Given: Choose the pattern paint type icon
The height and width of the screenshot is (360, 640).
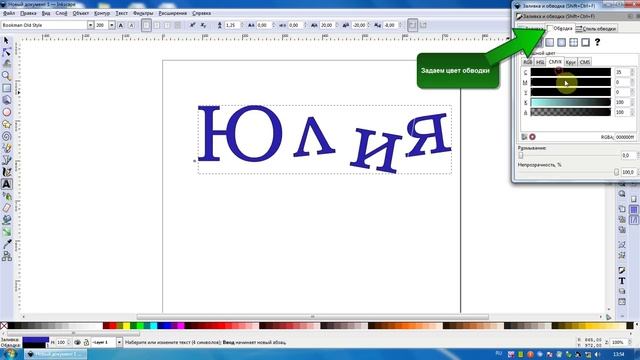Looking at the screenshot, I should click(x=573, y=42).
